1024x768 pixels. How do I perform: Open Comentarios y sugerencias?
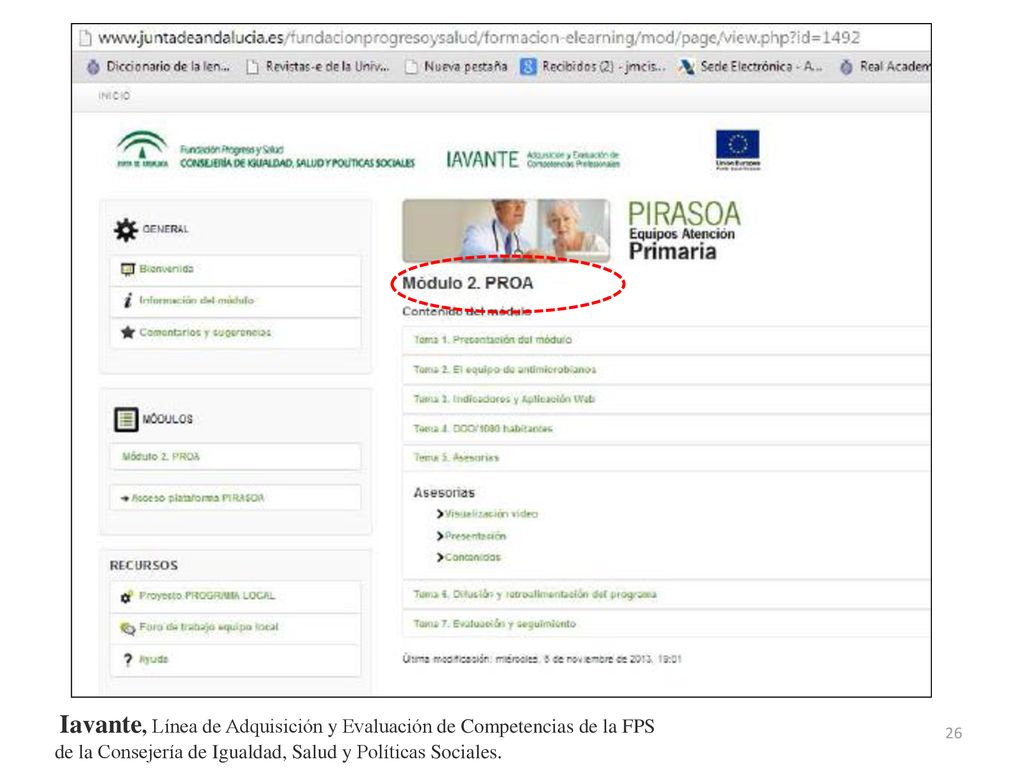coord(235,333)
